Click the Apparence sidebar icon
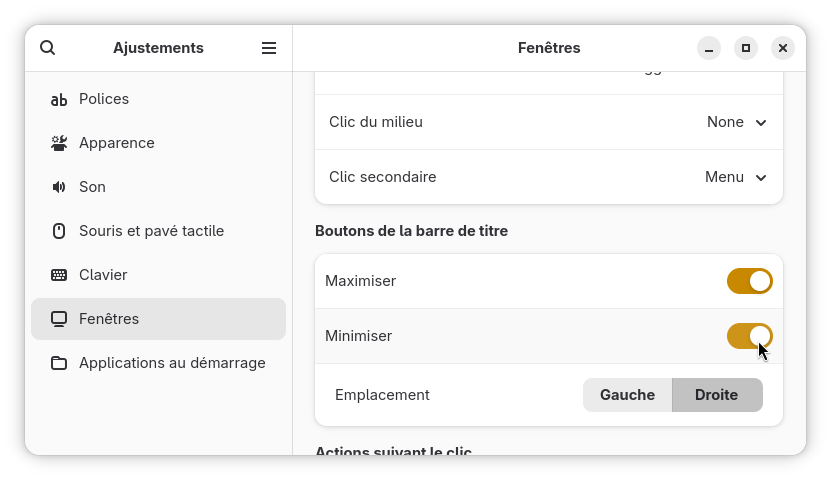Viewport: 831px width, 480px height. pyautogui.click(x=59, y=143)
